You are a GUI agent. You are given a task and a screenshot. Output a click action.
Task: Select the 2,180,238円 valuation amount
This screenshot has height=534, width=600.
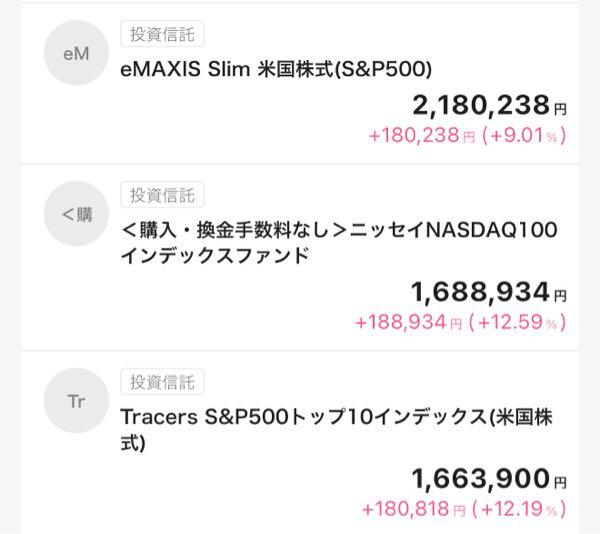point(489,105)
